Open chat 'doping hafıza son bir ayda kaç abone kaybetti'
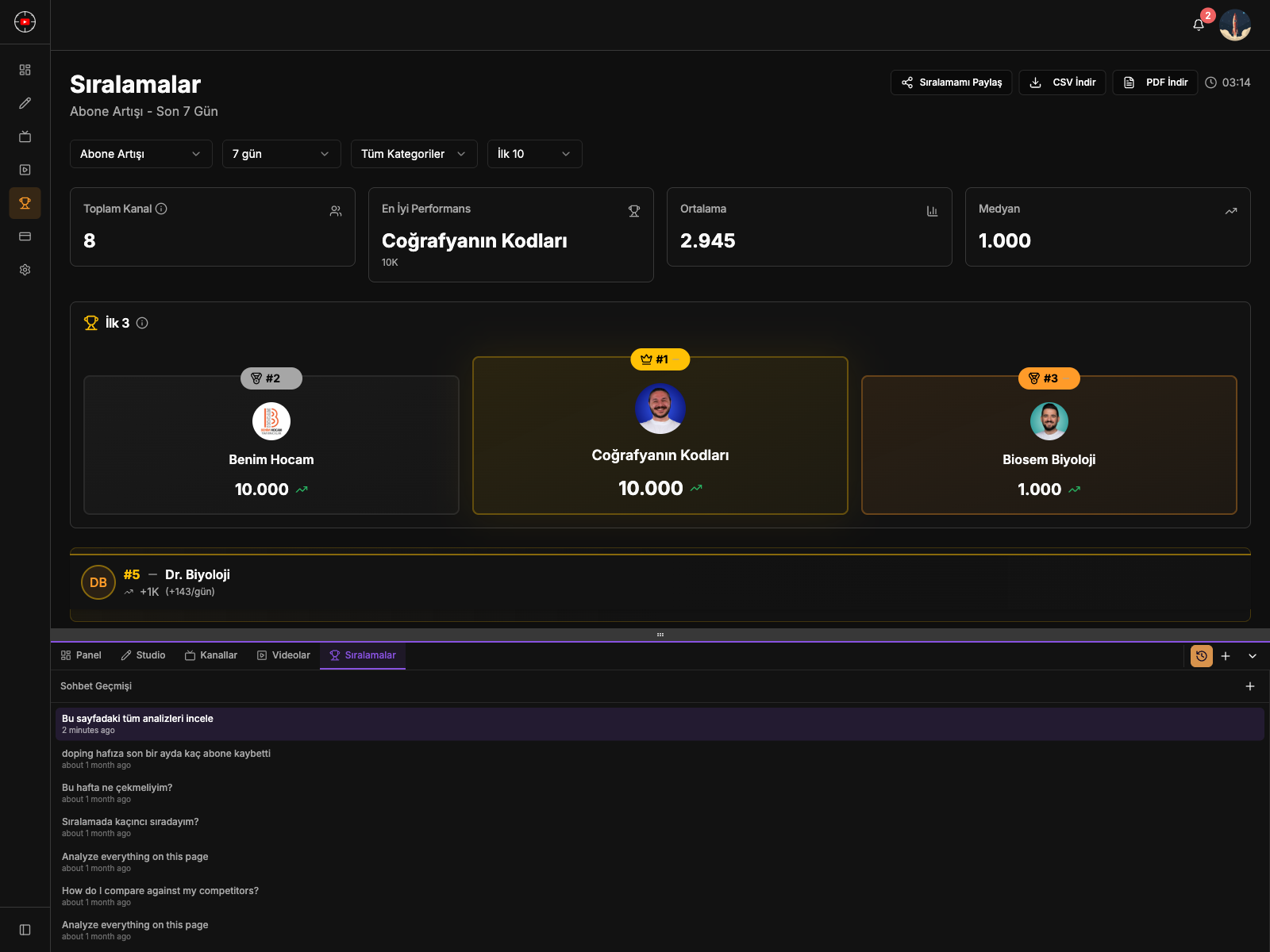 660,758
